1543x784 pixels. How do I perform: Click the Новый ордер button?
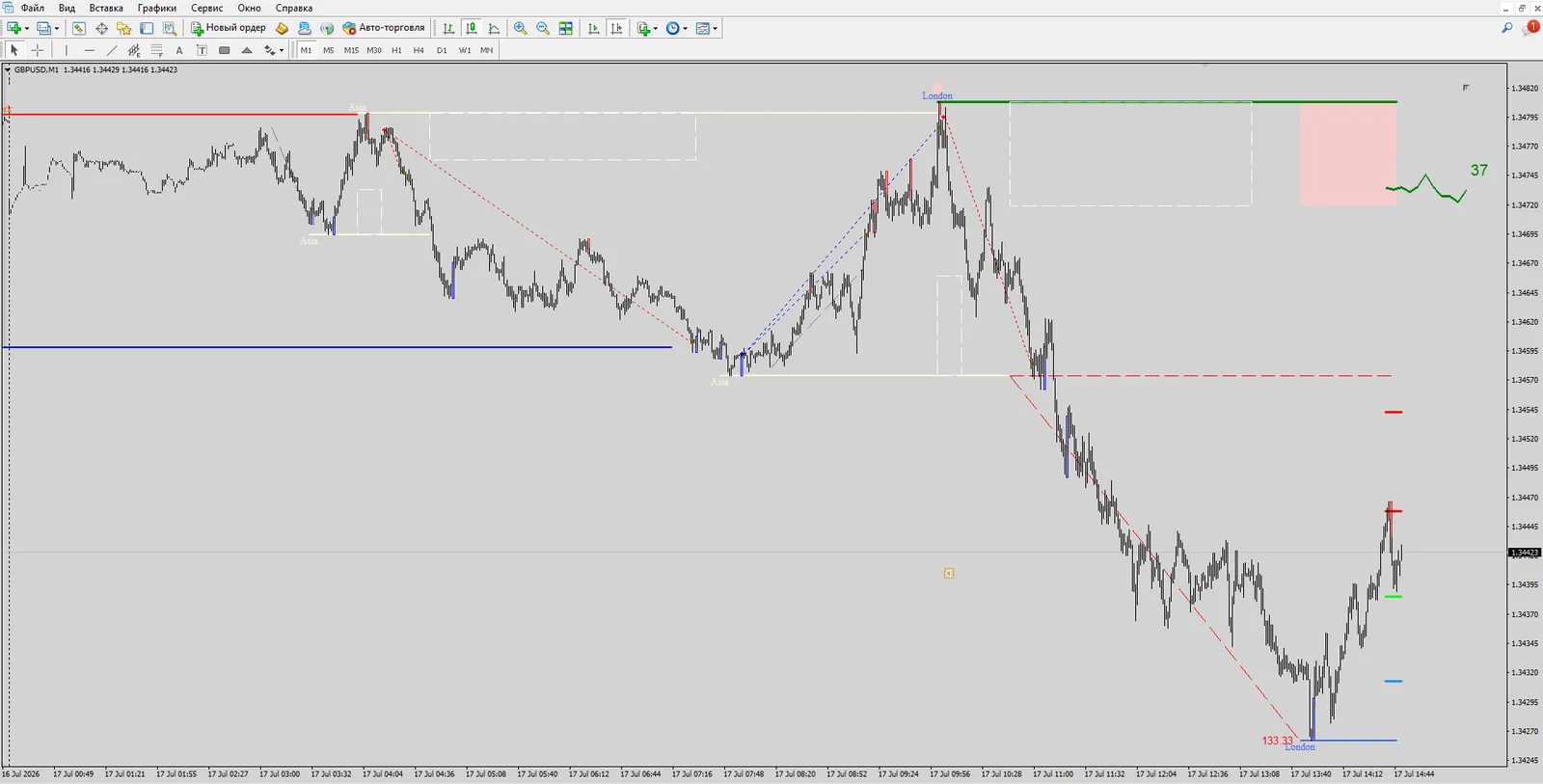point(228,28)
